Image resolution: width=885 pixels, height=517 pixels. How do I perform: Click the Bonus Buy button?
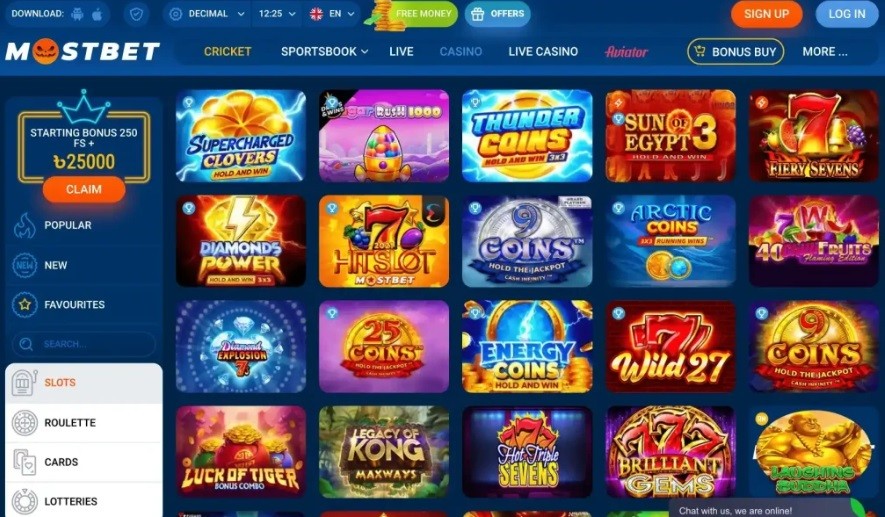(x=735, y=51)
